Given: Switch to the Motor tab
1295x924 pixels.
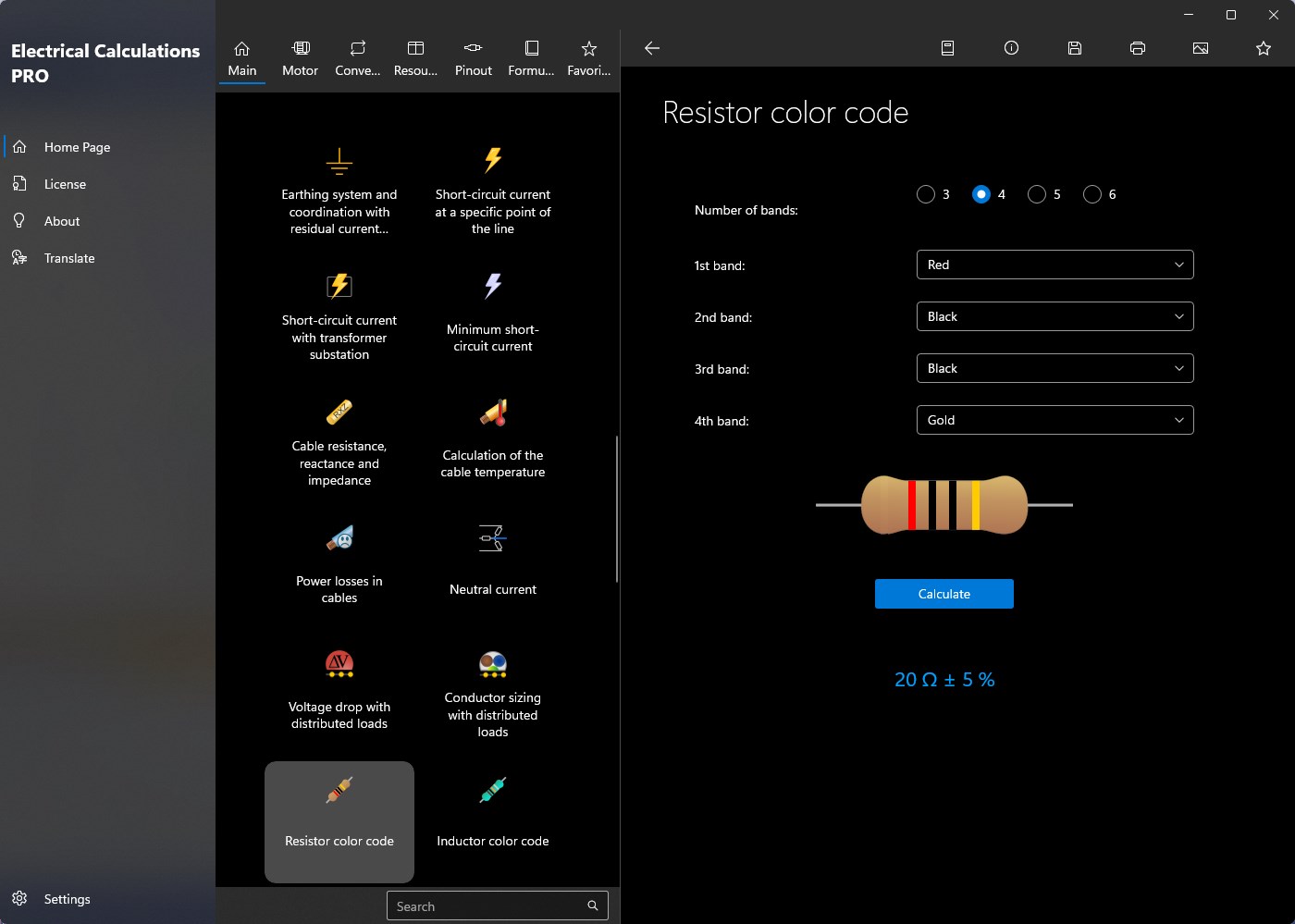Looking at the screenshot, I should point(300,58).
